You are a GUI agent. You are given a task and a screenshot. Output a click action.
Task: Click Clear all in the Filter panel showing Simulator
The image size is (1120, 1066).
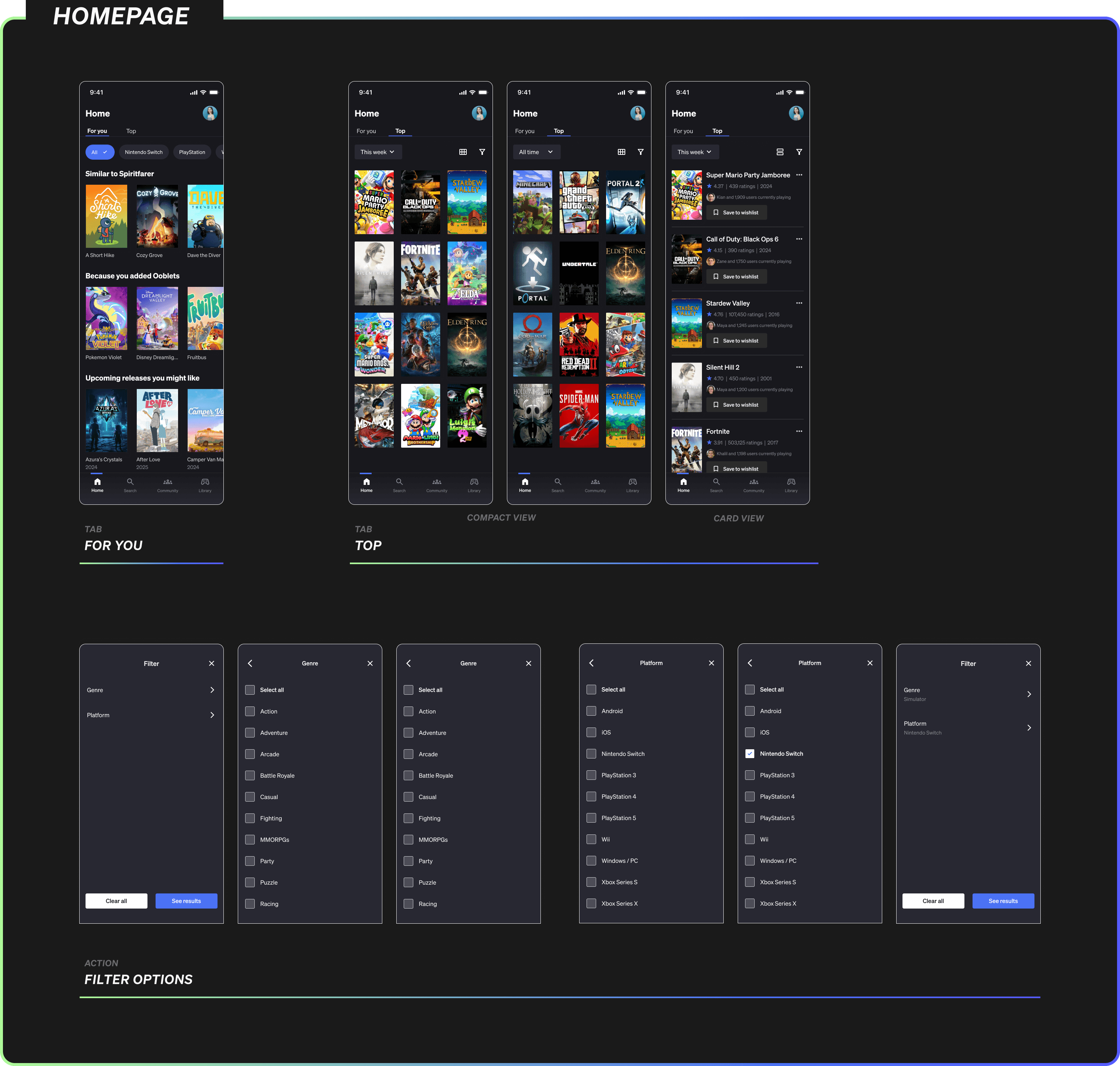(933, 901)
